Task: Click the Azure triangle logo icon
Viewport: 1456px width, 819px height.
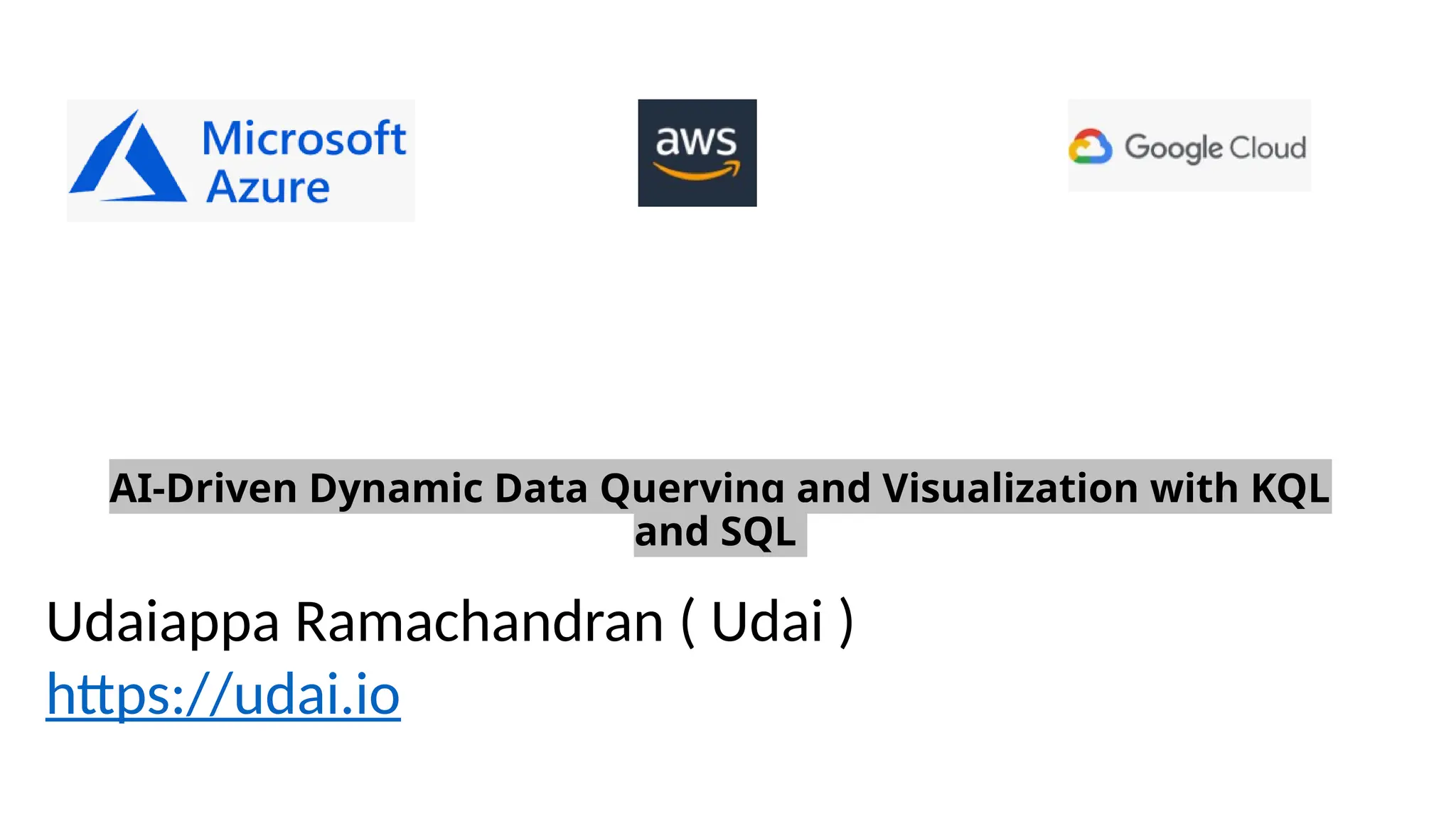Action: 128,159
